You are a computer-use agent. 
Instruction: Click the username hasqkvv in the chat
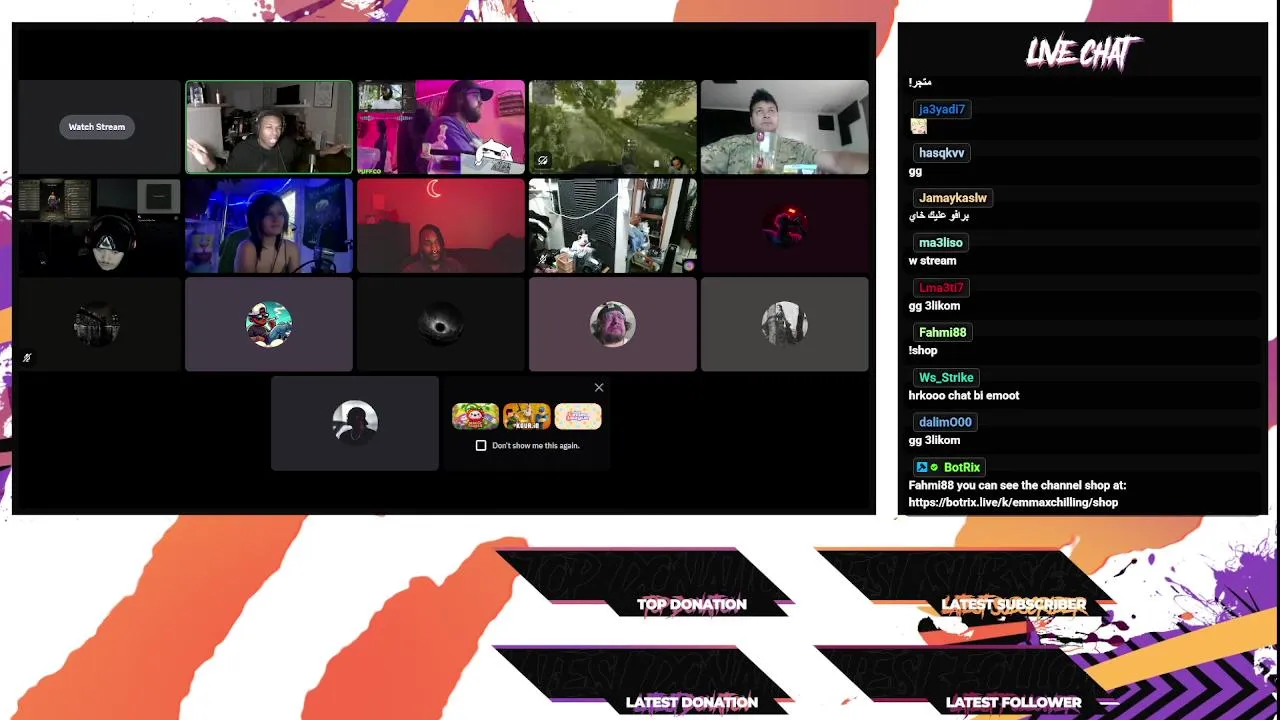942,153
